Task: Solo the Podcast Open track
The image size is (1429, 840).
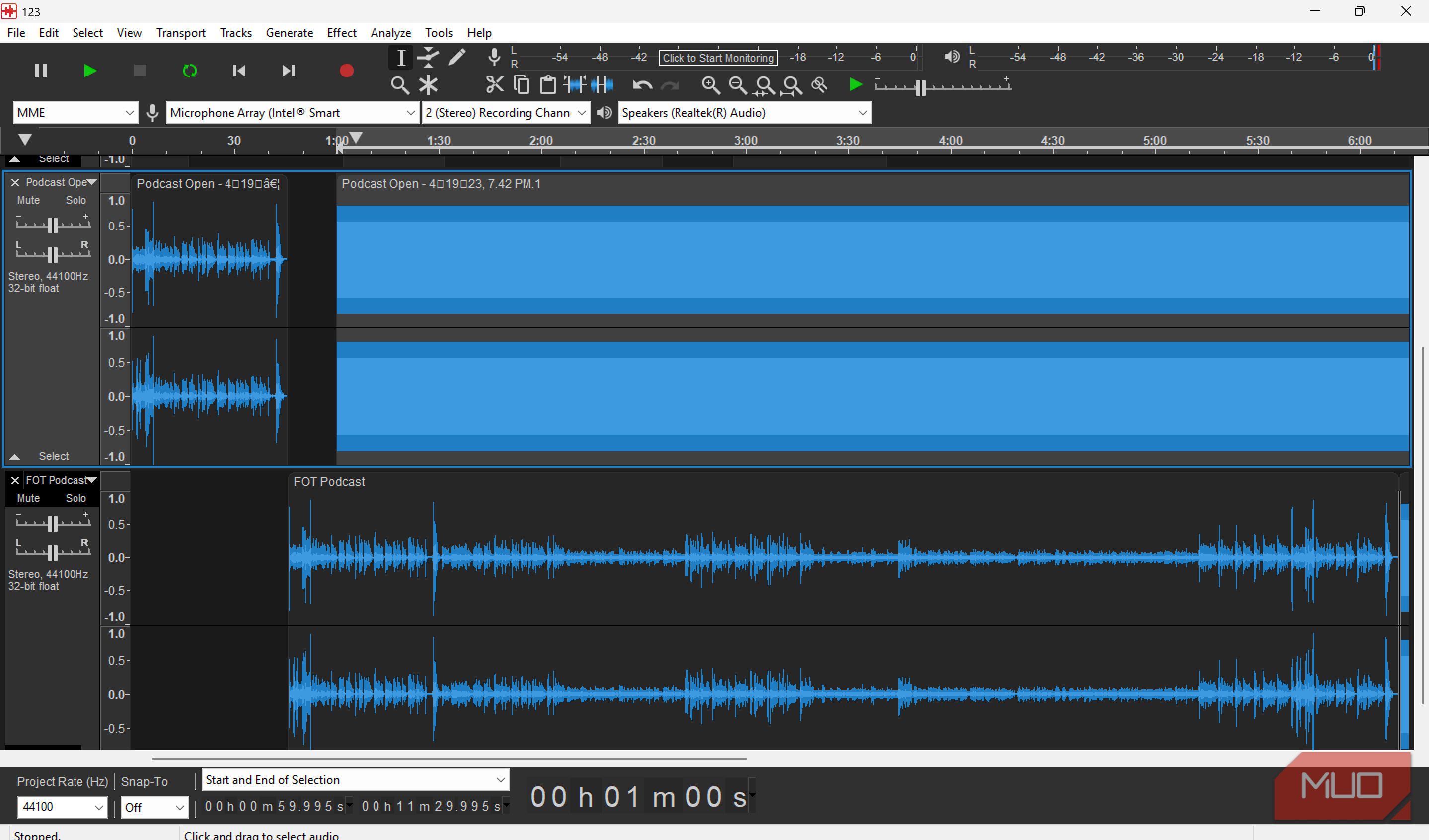Action: (75, 200)
